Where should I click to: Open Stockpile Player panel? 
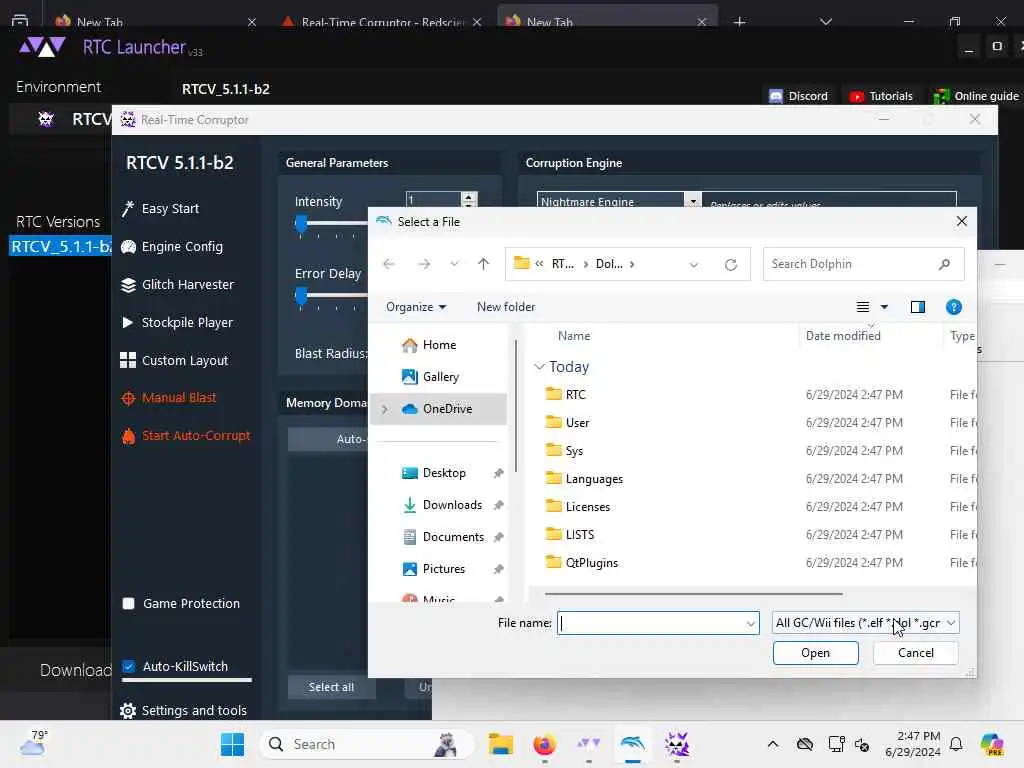point(176,323)
